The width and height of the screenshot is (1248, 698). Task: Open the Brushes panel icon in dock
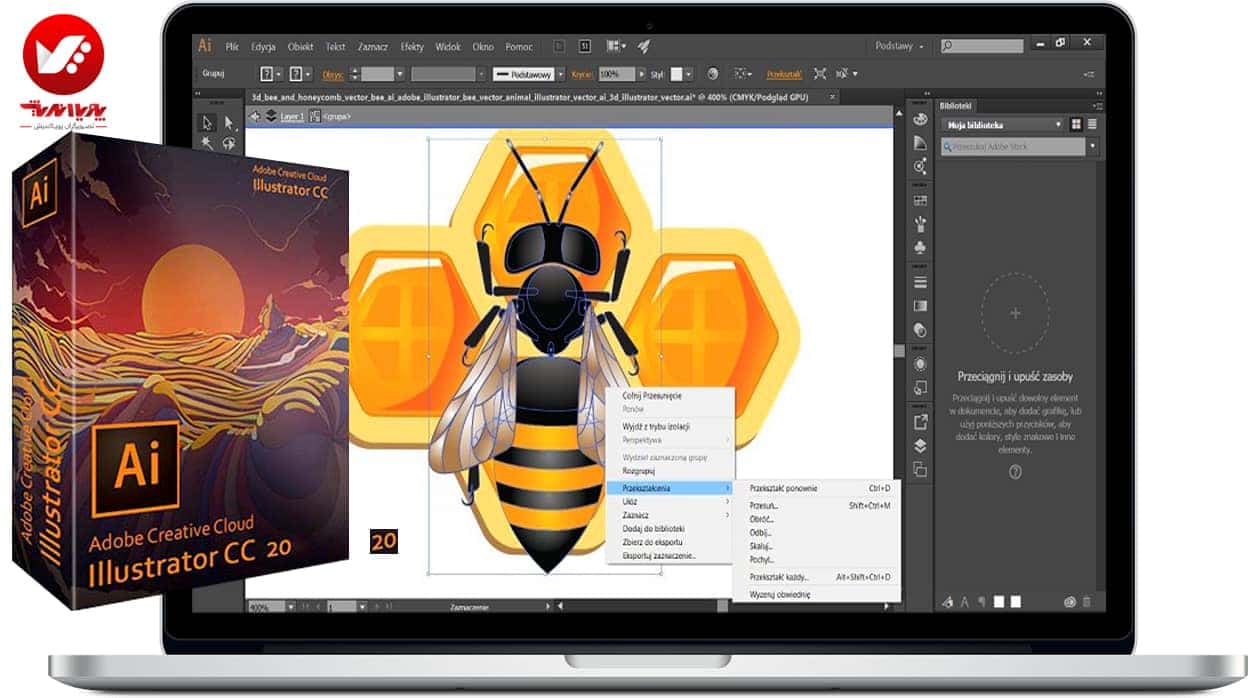920,223
